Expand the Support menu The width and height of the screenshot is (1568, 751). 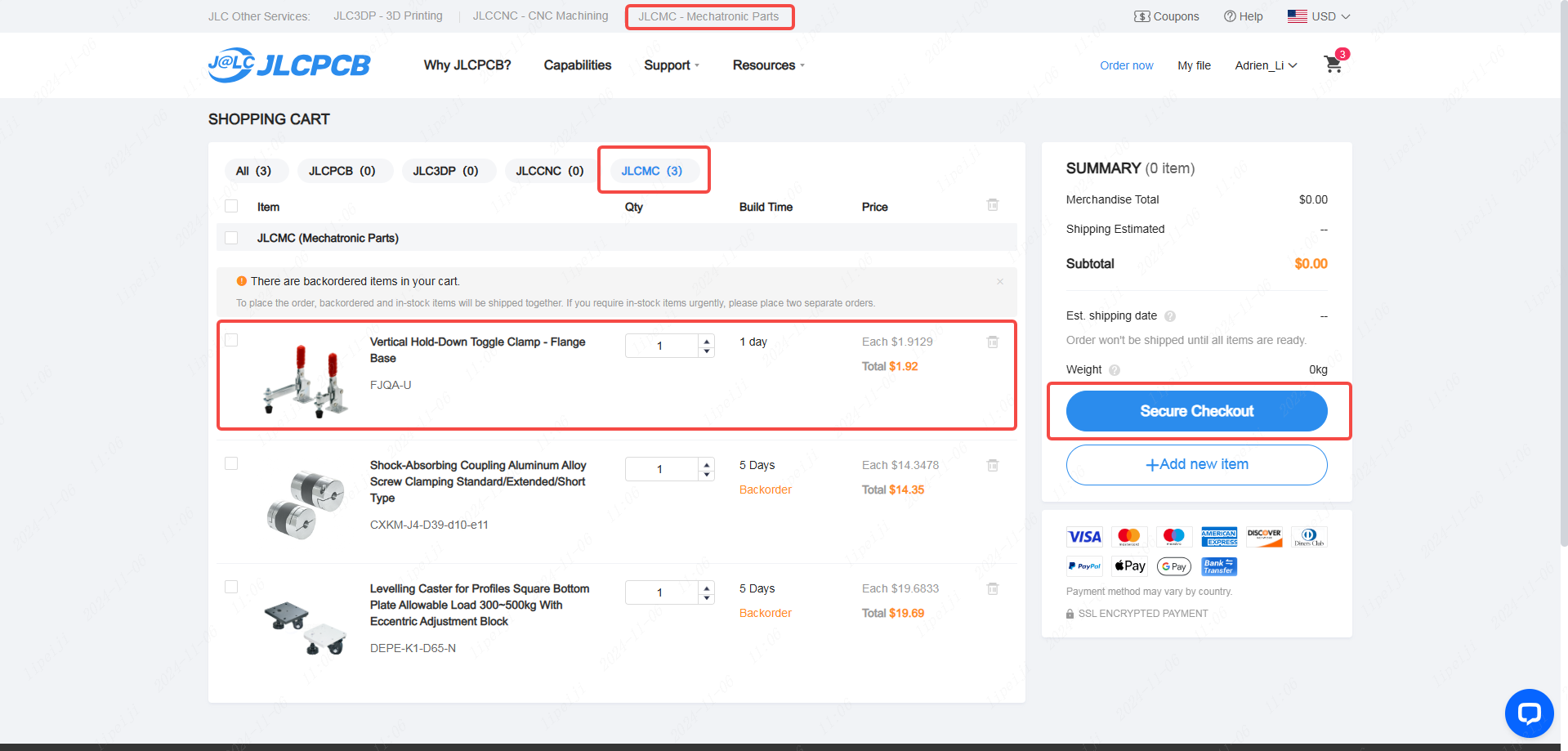coord(672,65)
